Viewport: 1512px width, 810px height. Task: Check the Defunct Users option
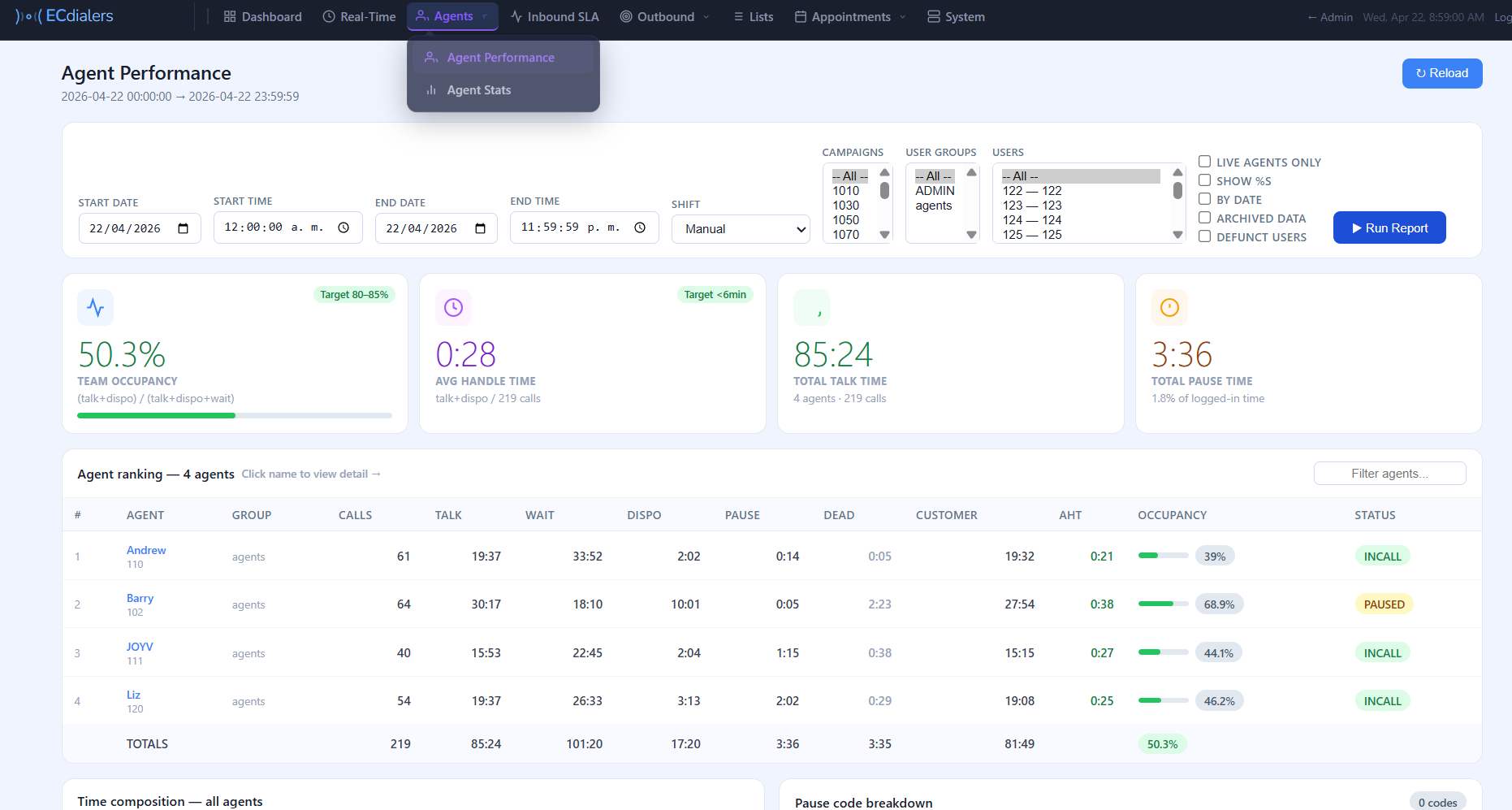click(1205, 236)
